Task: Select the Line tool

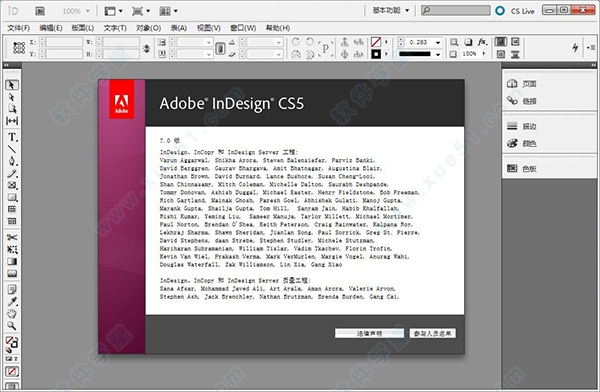Action: click(x=12, y=149)
